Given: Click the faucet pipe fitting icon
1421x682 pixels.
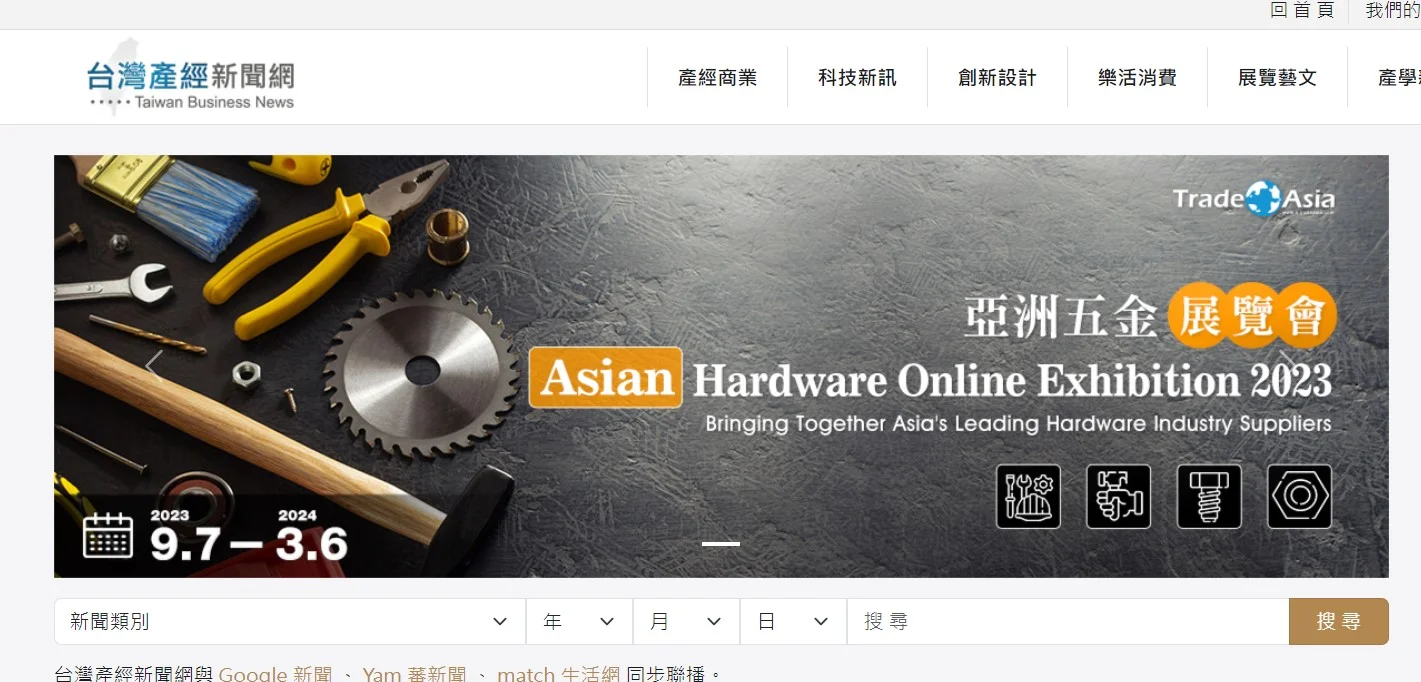Looking at the screenshot, I should (x=1119, y=496).
